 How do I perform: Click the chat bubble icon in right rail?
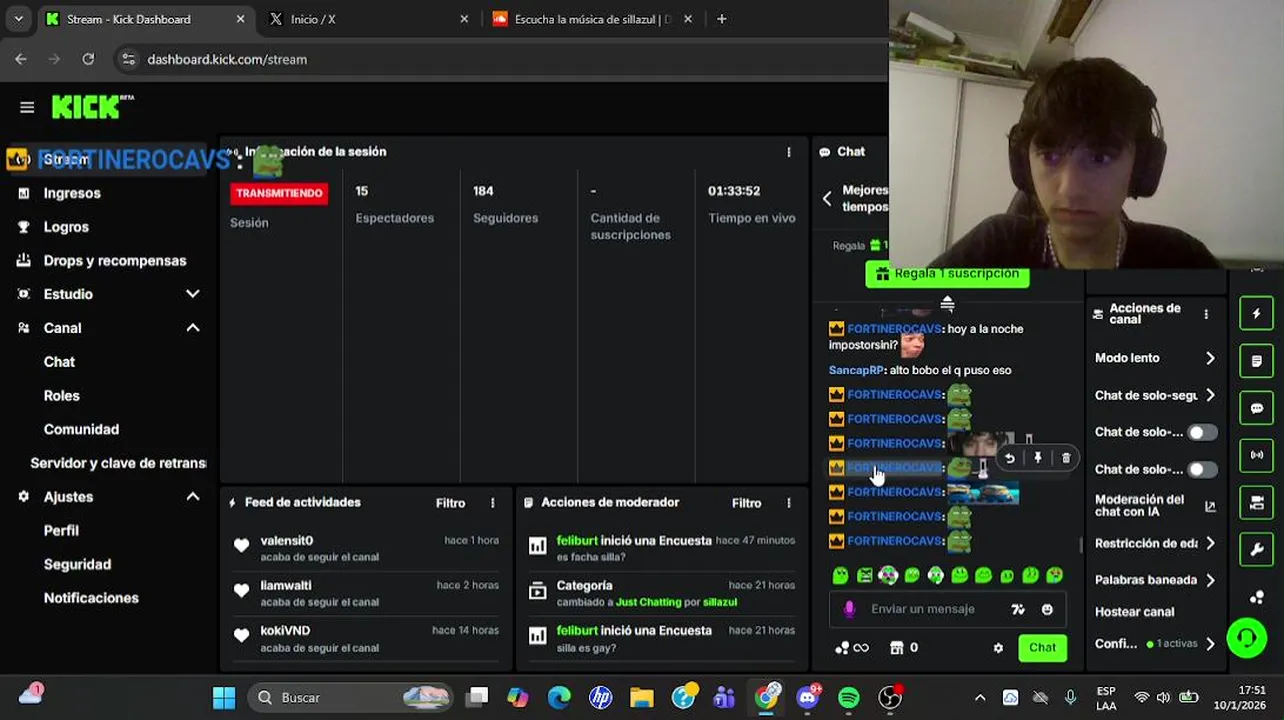click(x=1257, y=408)
